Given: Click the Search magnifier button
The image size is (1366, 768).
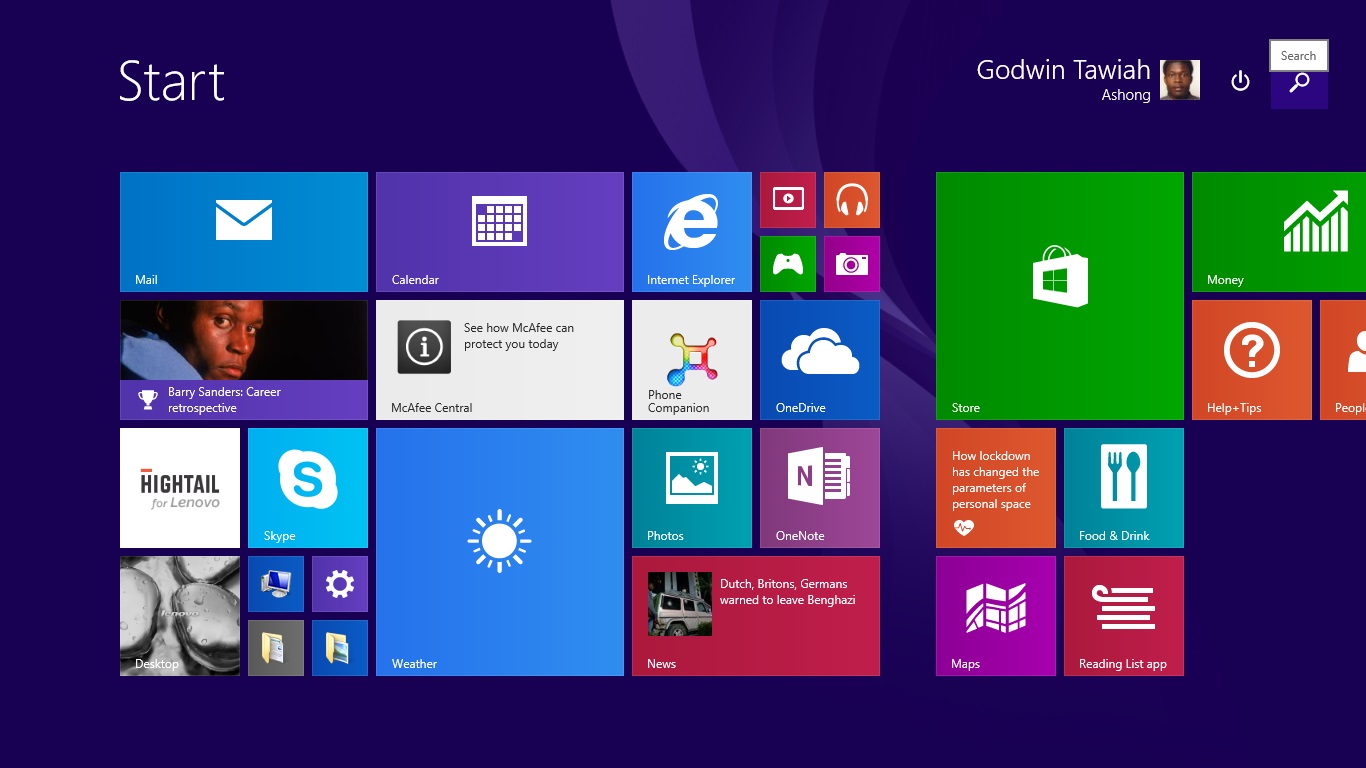Looking at the screenshot, I should pyautogui.click(x=1299, y=83).
